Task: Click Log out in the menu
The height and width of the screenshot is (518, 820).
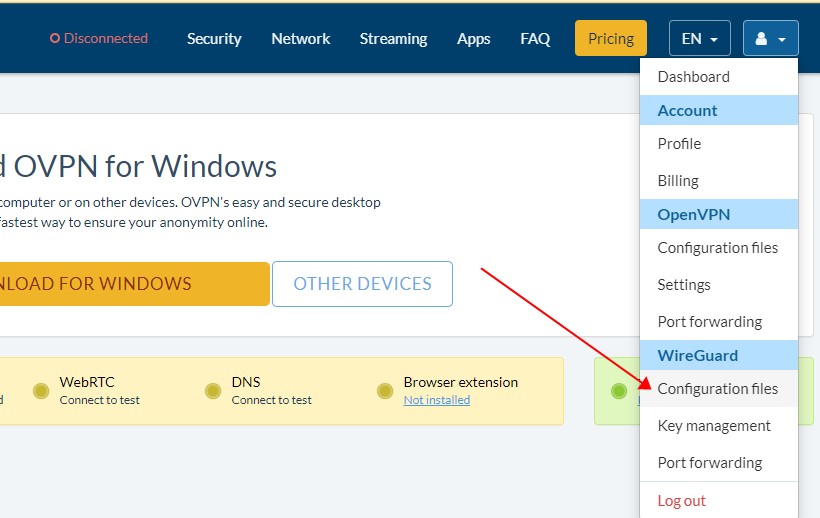Action: click(719, 501)
